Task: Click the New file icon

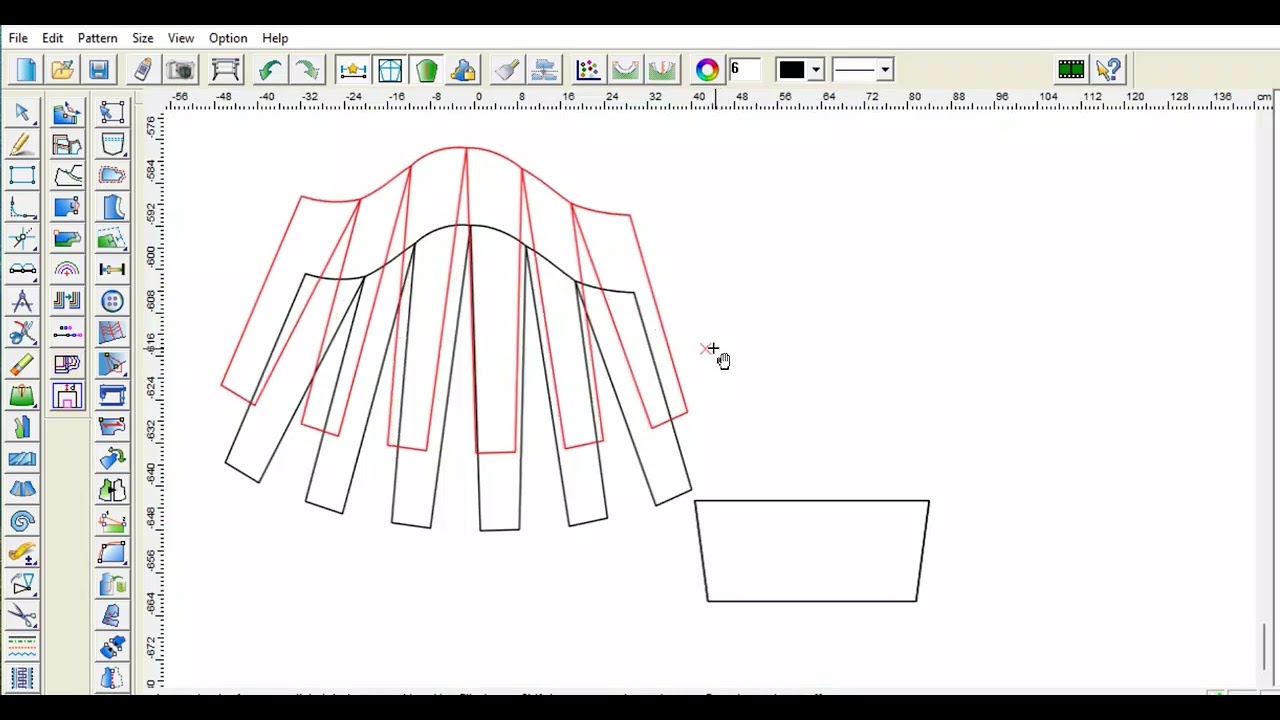Action: click(26, 70)
